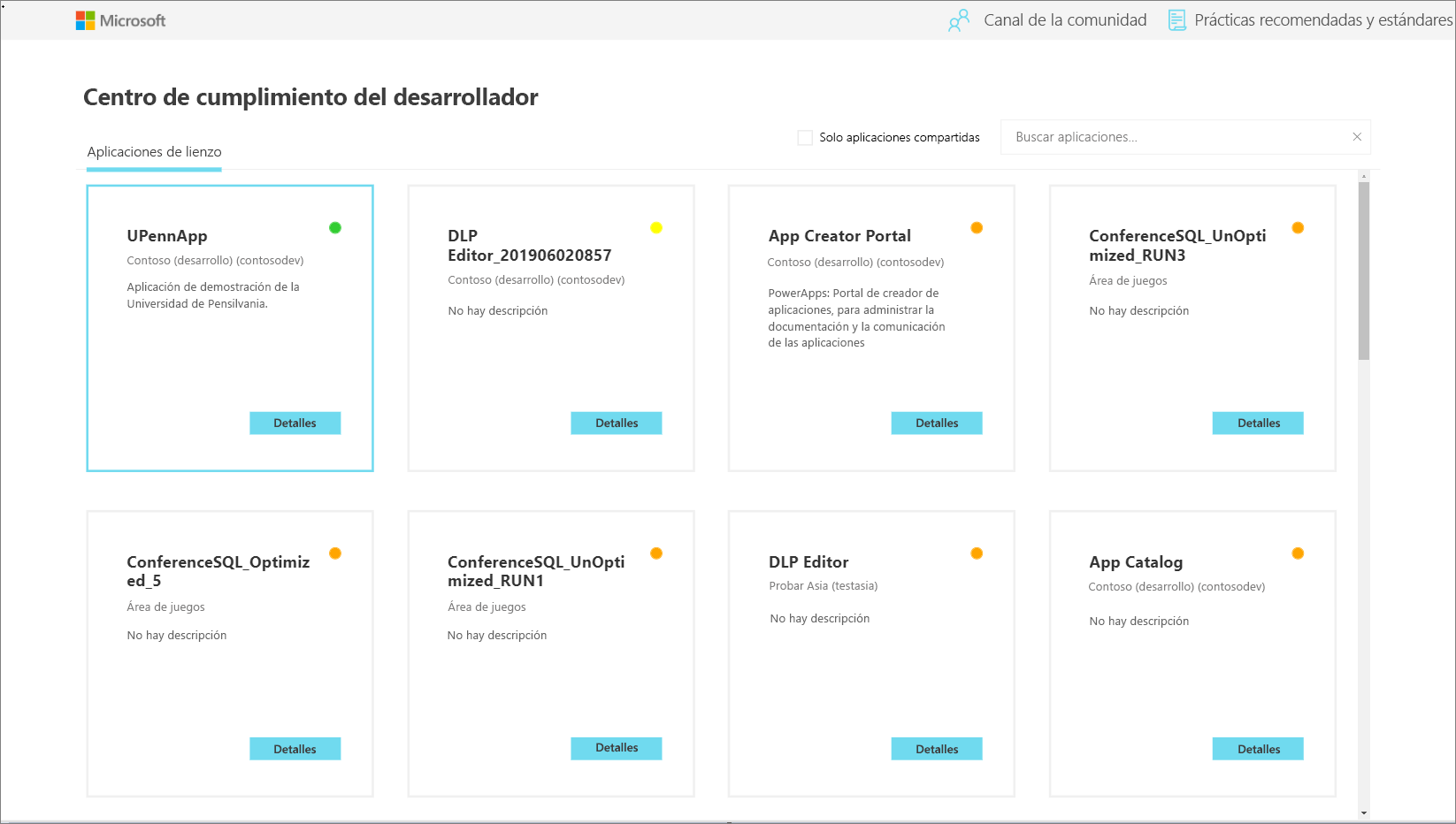1456x824 pixels.
Task: Open Detalles for App Catalog
Action: point(1258,749)
